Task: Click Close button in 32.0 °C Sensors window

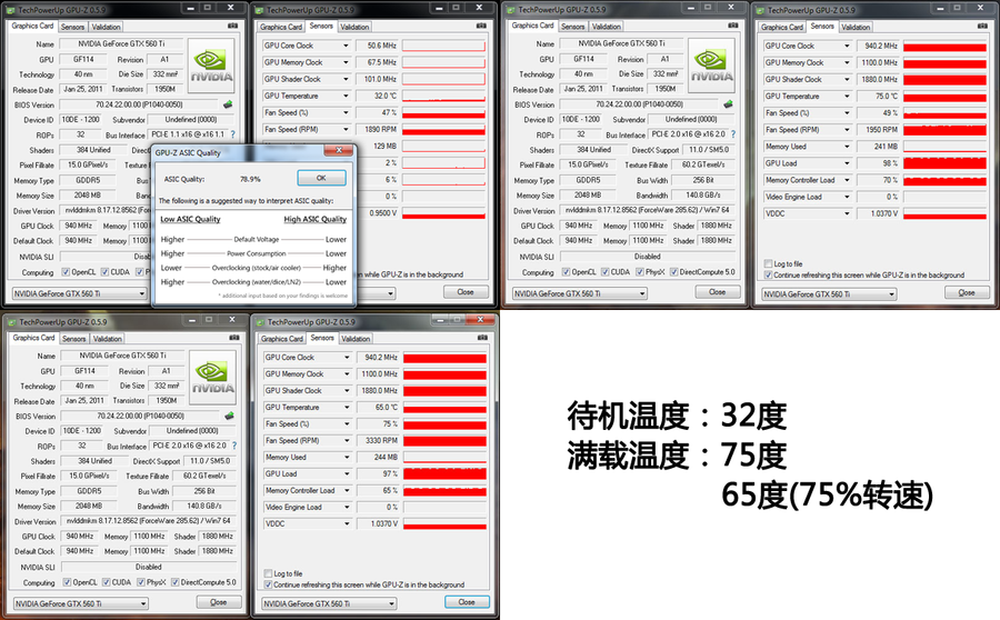Action: coord(466,292)
